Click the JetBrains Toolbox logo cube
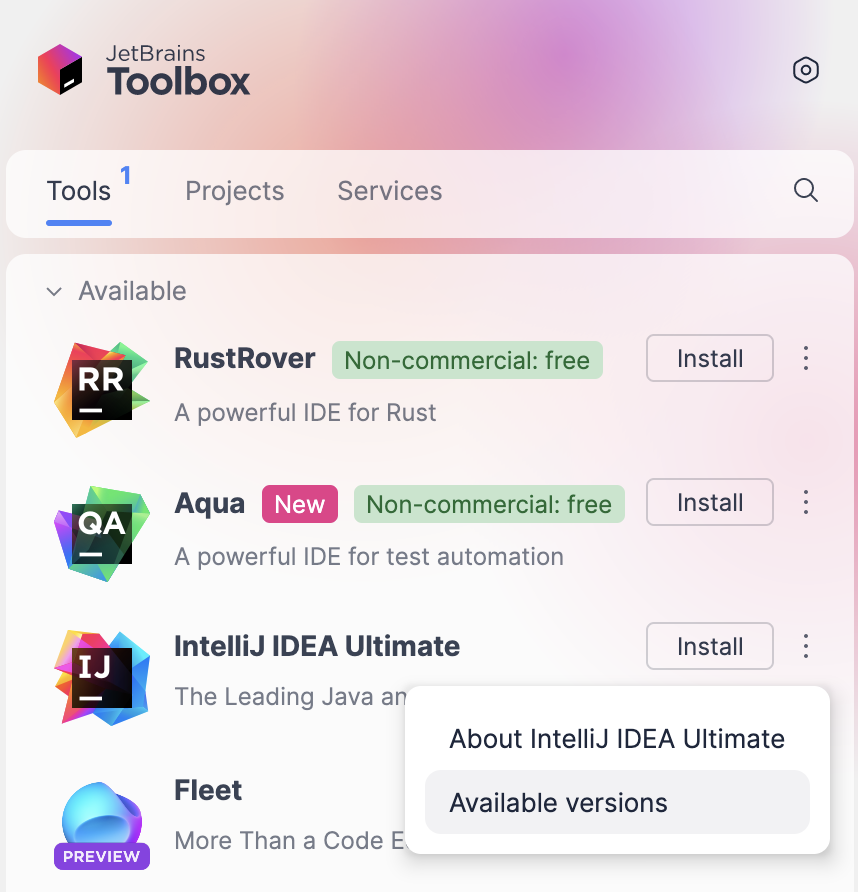 60,69
